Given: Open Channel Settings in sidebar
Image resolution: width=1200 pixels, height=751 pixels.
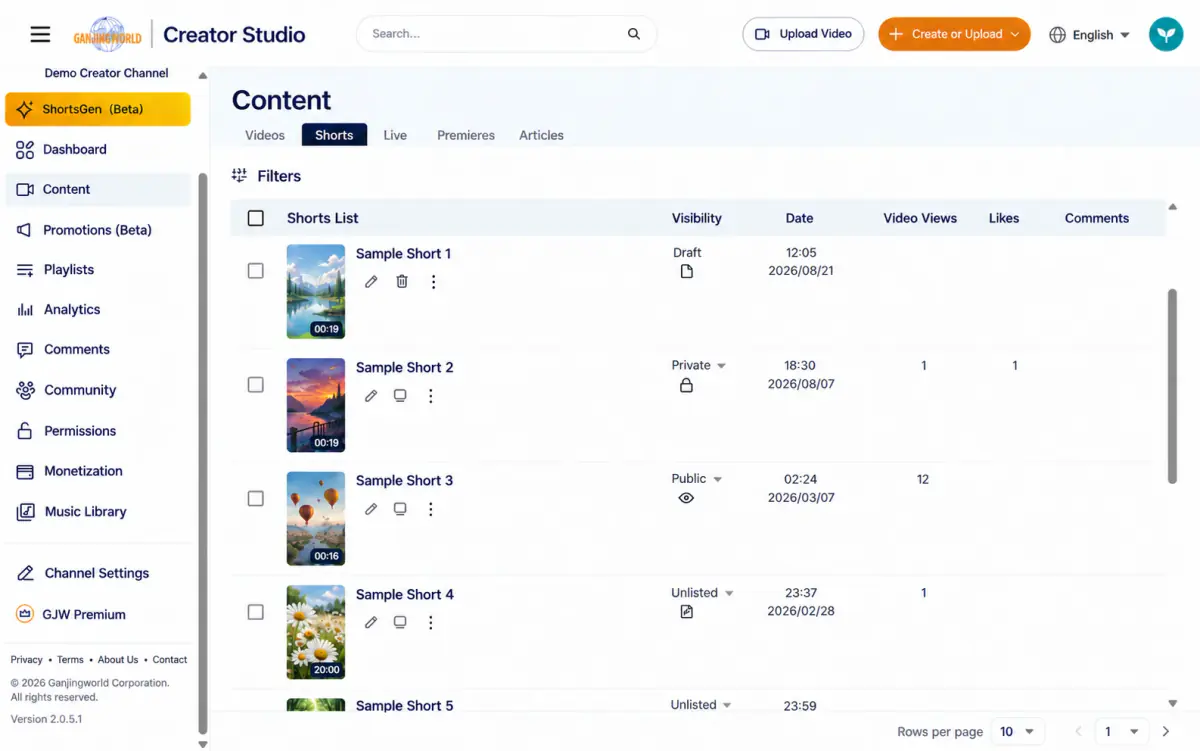Looking at the screenshot, I should pos(98,573).
